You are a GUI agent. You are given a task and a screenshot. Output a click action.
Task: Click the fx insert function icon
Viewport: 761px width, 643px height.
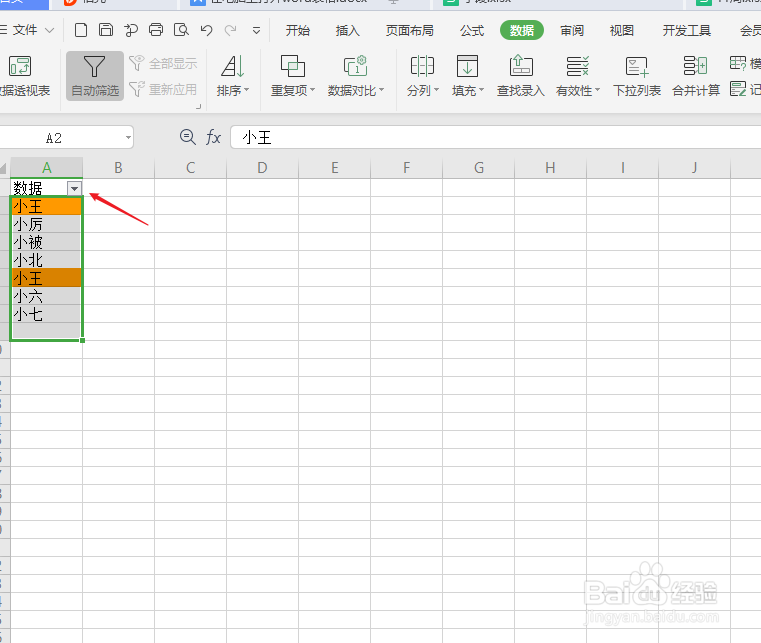click(x=214, y=137)
